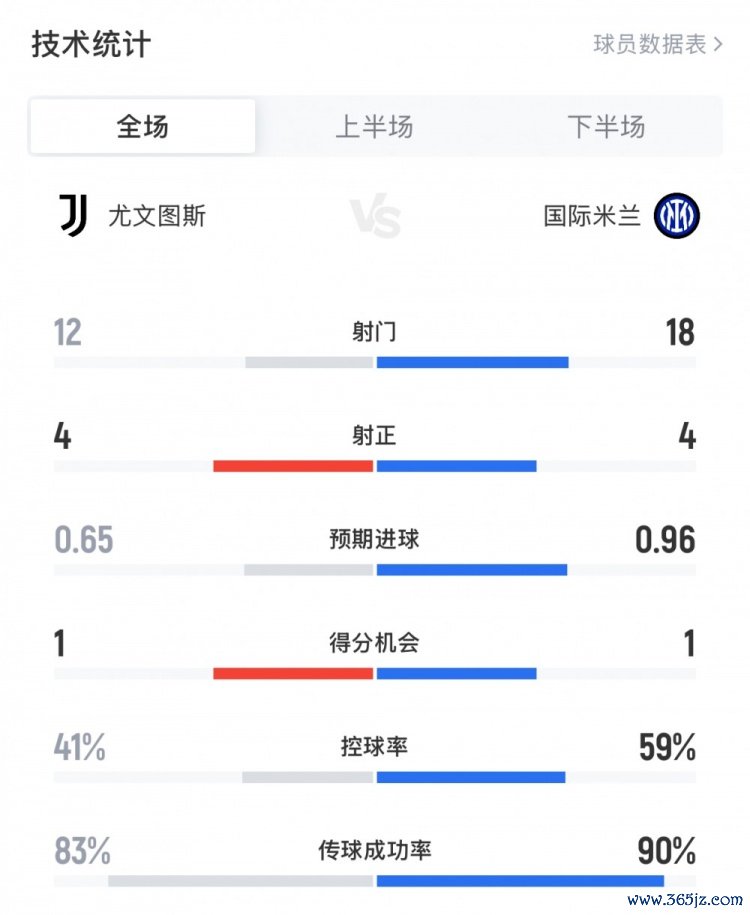Select the 全场 tab

click(x=142, y=126)
